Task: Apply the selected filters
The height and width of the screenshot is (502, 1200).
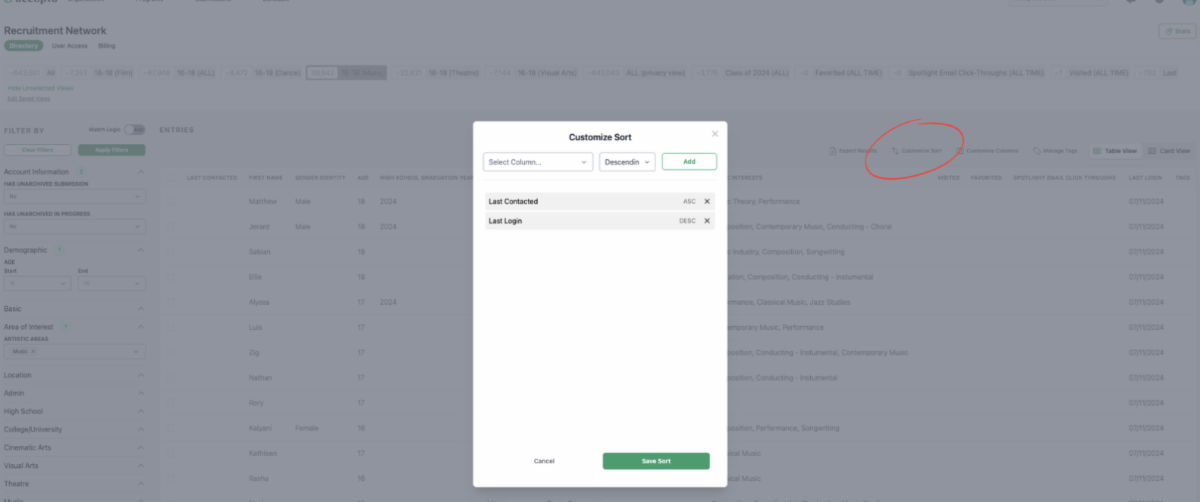Action: tap(112, 150)
